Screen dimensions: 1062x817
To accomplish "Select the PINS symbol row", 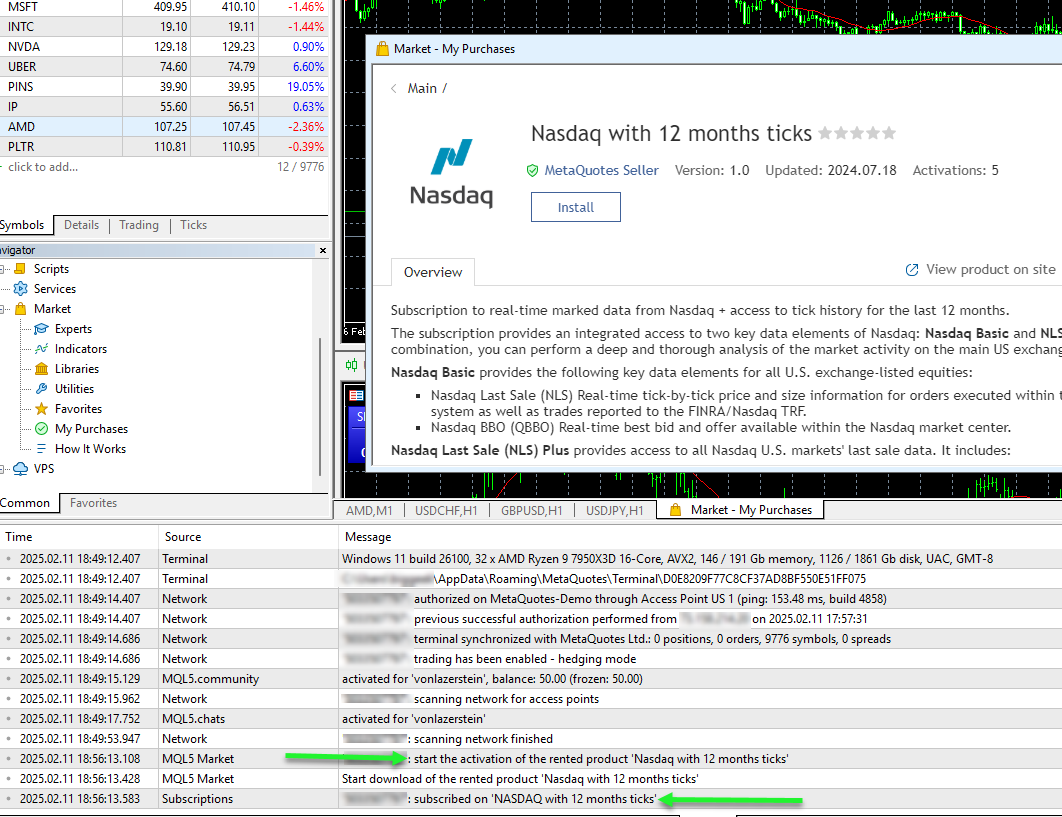I will pyautogui.click(x=163, y=87).
